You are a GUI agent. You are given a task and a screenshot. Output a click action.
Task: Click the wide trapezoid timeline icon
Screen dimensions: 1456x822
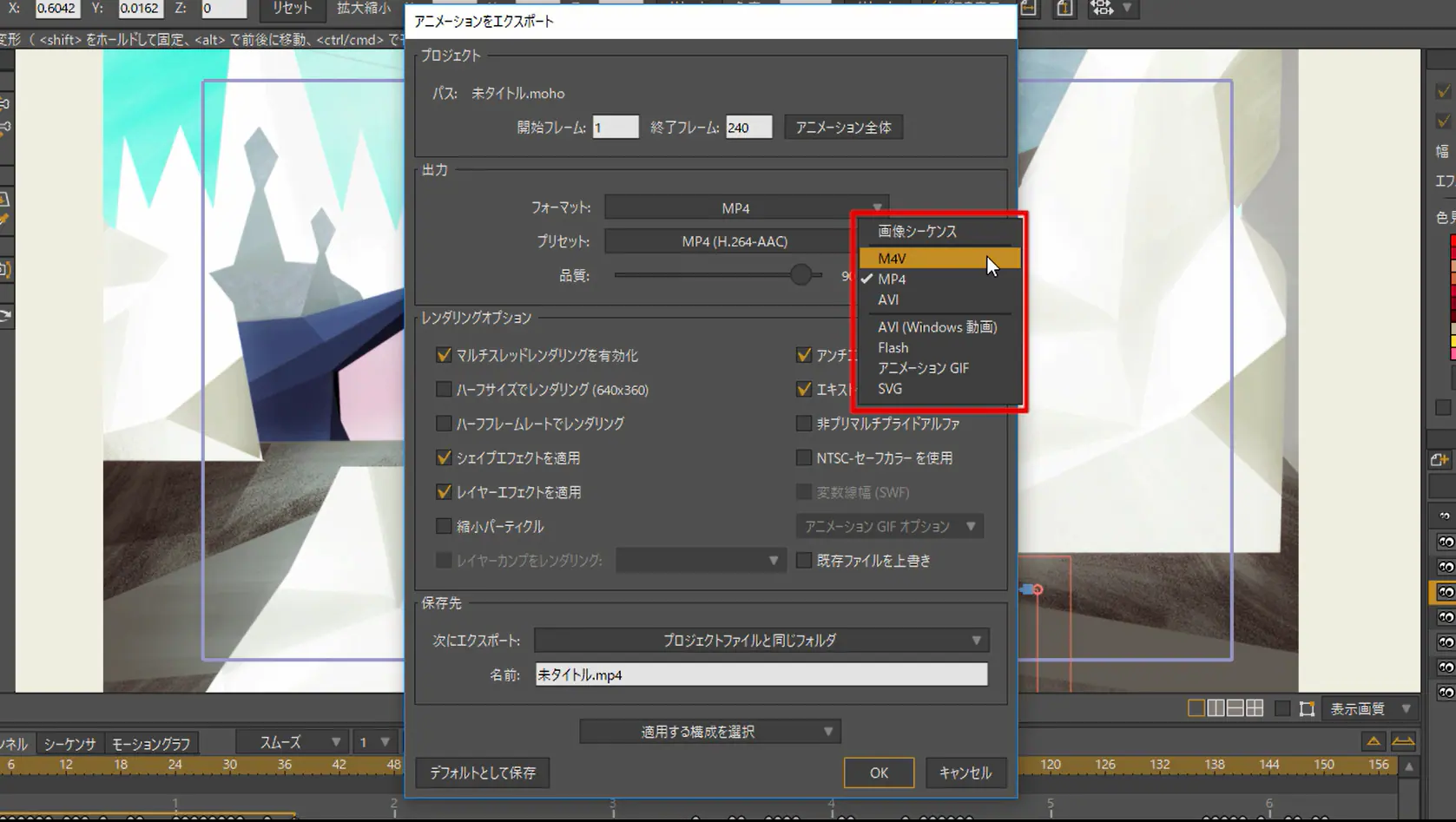pyautogui.click(x=1403, y=741)
